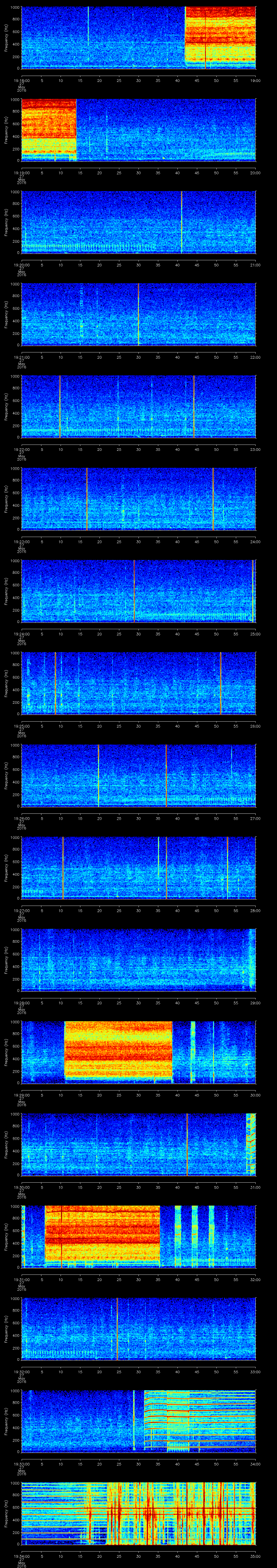Click the spectrogram beginning at 19:26:00
The width and height of the screenshot is (277, 1568).
138,775
